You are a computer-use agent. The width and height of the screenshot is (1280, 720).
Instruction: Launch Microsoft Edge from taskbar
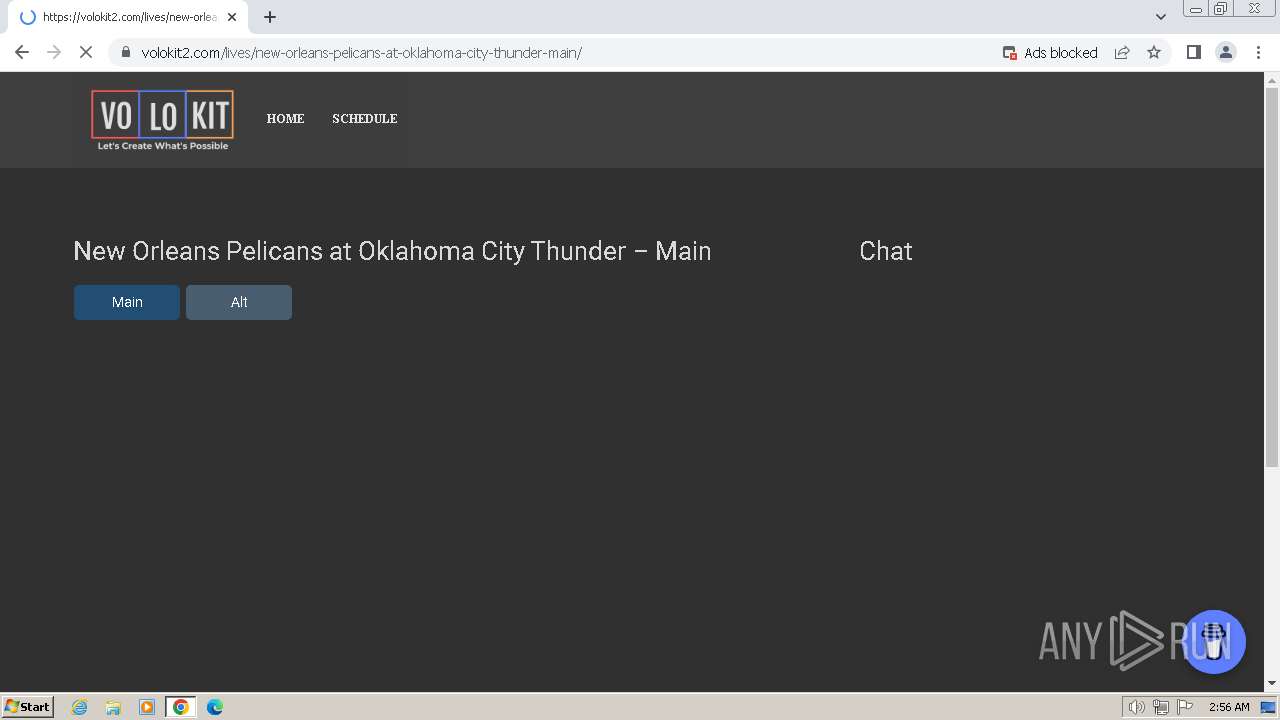tap(215, 707)
